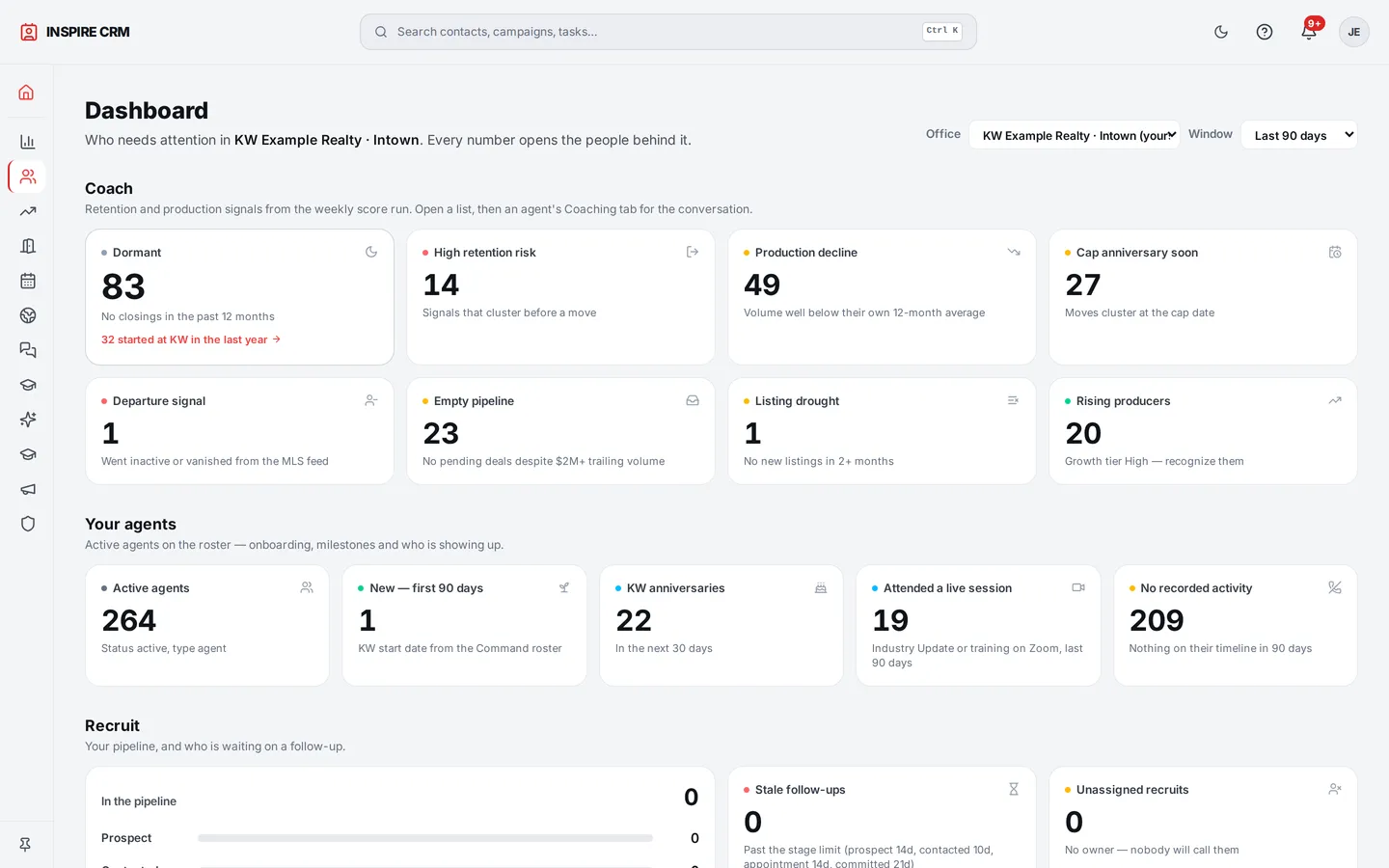Open the JE user avatar menu
Screen dimensions: 1389x868
click(1353, 32)
